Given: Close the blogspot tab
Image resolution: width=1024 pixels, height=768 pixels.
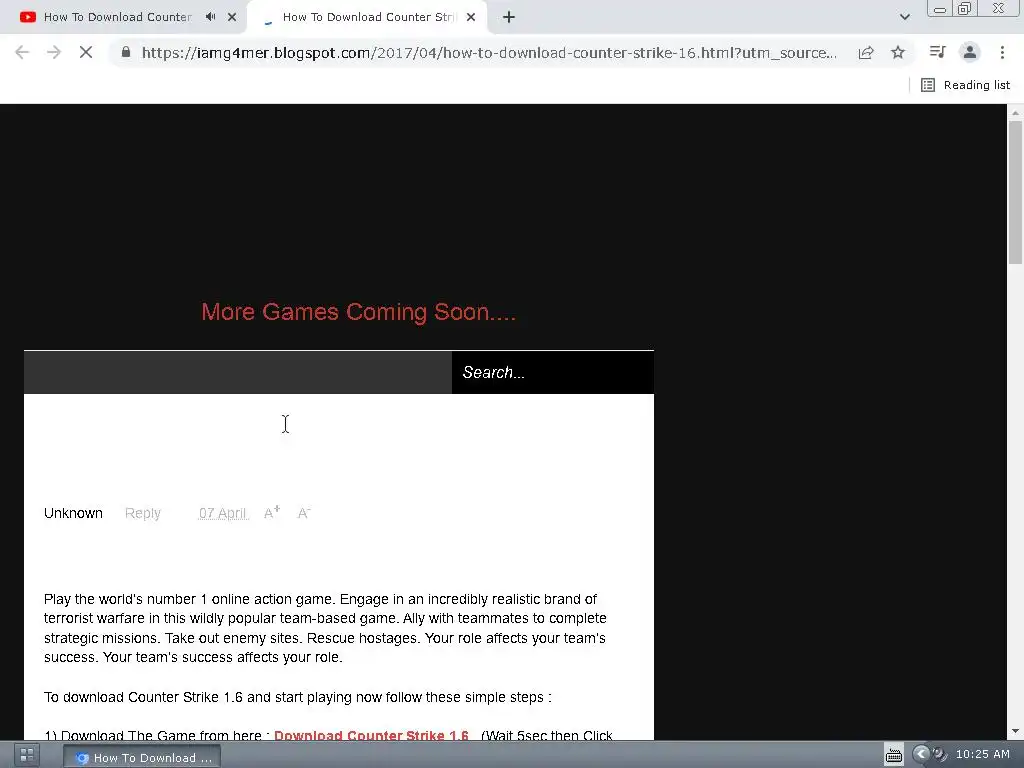Looking at the screenshot, I should point(471,17).
